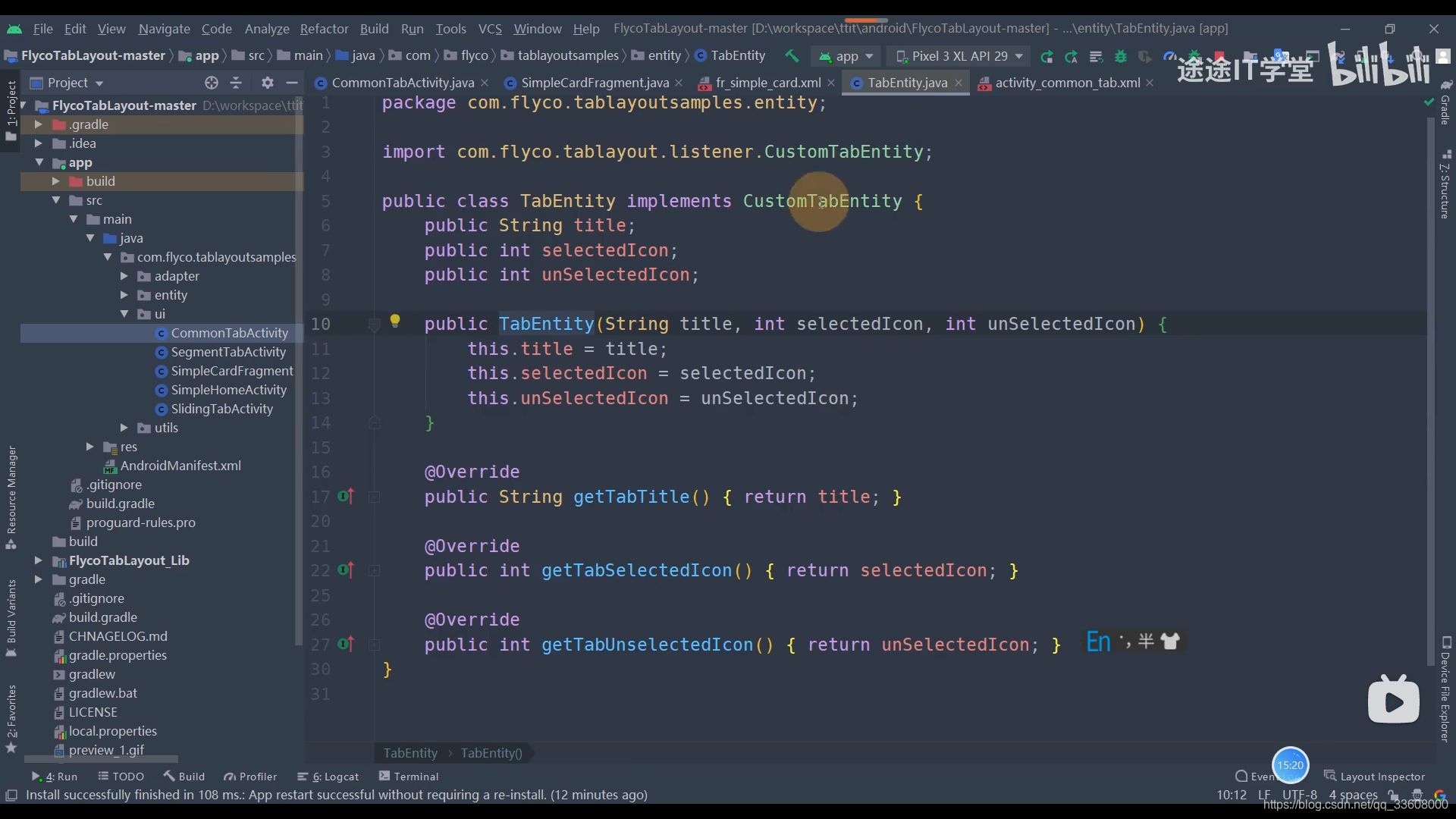Click the green inspection checkmark in editor corner
The image size is (1456, 819).
(x=1429, y=102)
